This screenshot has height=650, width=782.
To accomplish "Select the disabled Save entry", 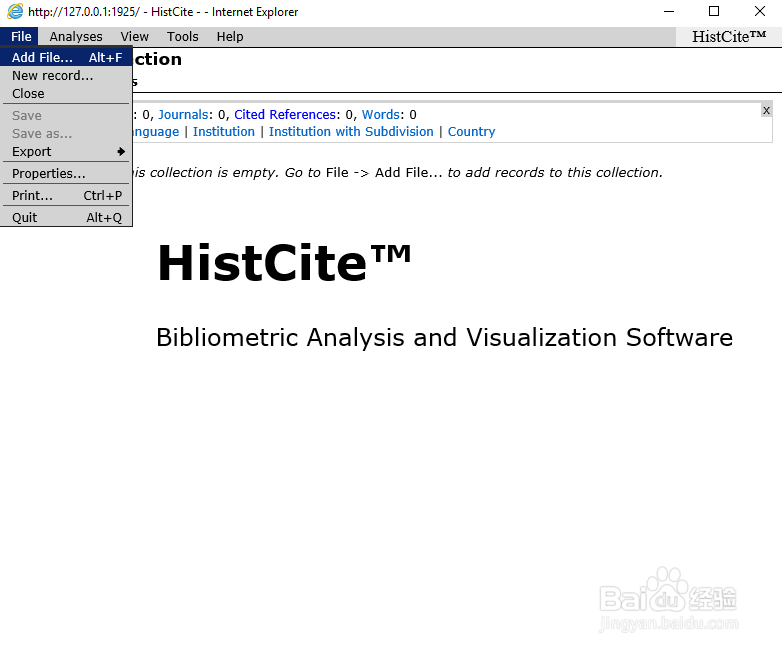I will (x=66, y=115).
